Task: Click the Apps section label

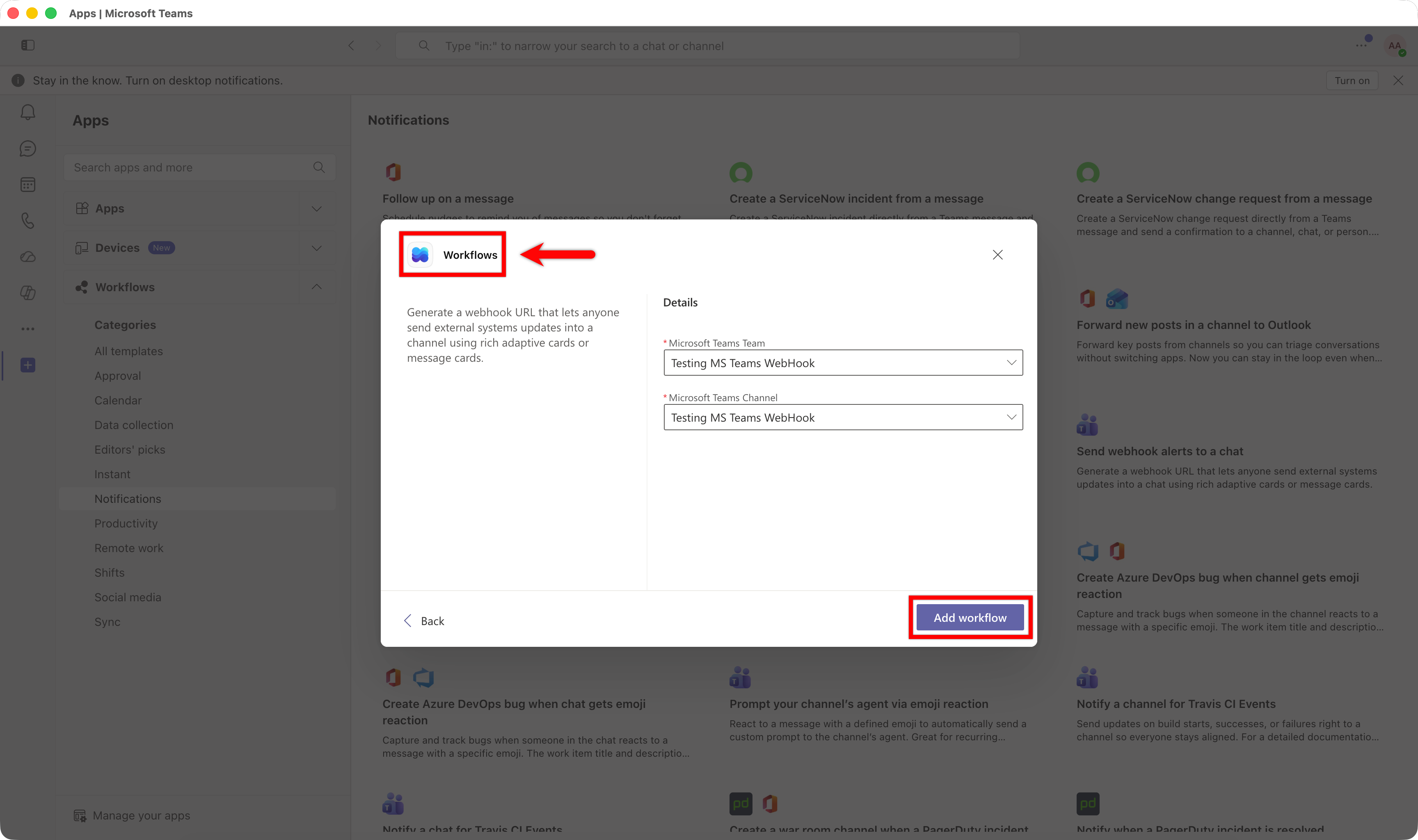Action: click(x=109, y=208)
